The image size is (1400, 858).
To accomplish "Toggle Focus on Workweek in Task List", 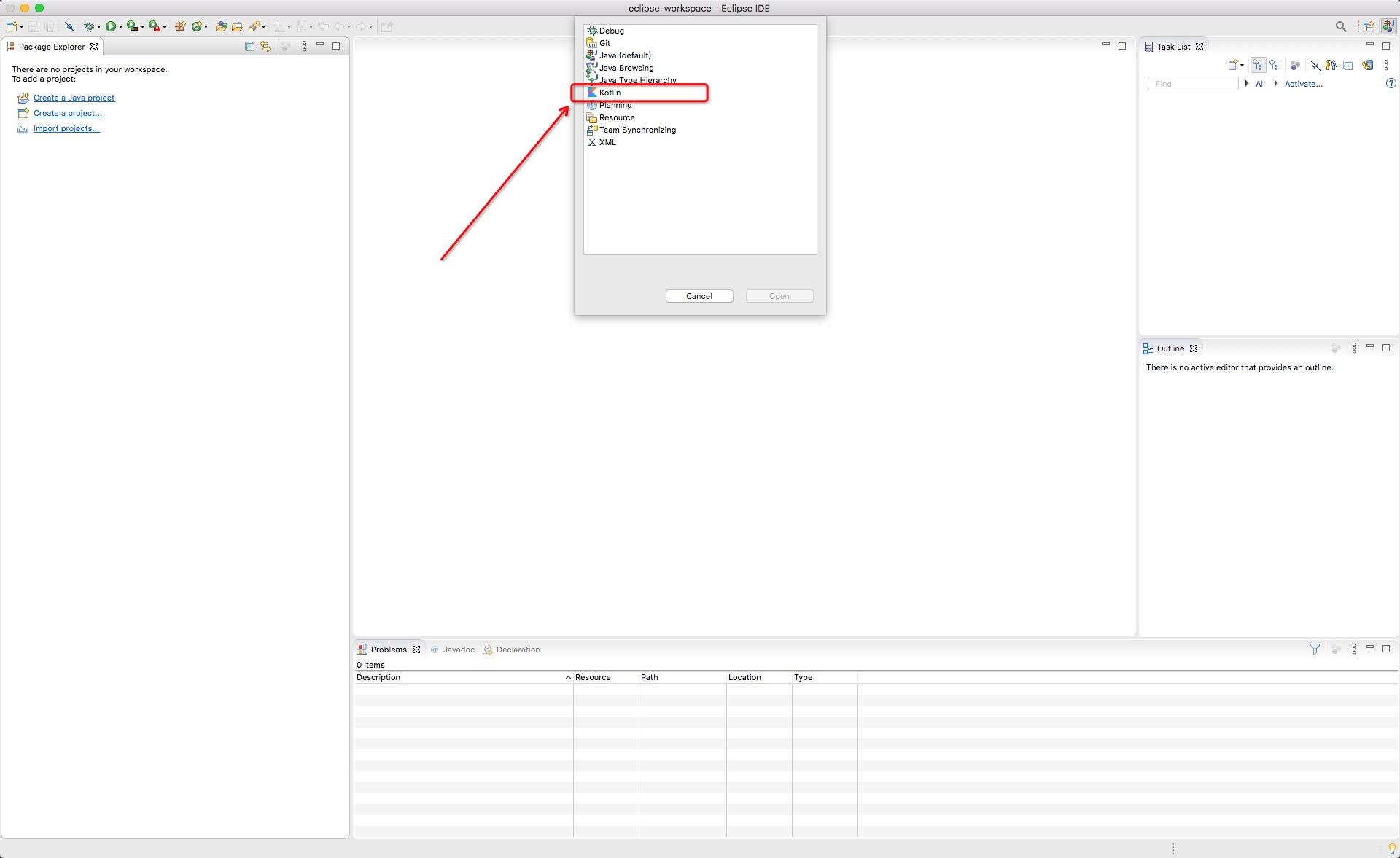I will coord(1295,65).
